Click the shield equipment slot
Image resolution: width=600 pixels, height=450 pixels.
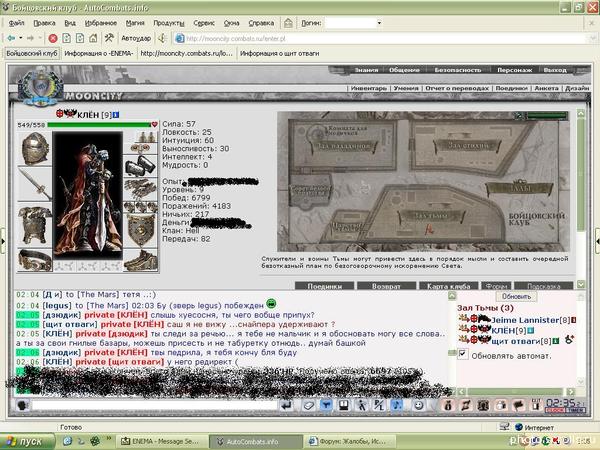pyautogui.click(x=141, y=230)
